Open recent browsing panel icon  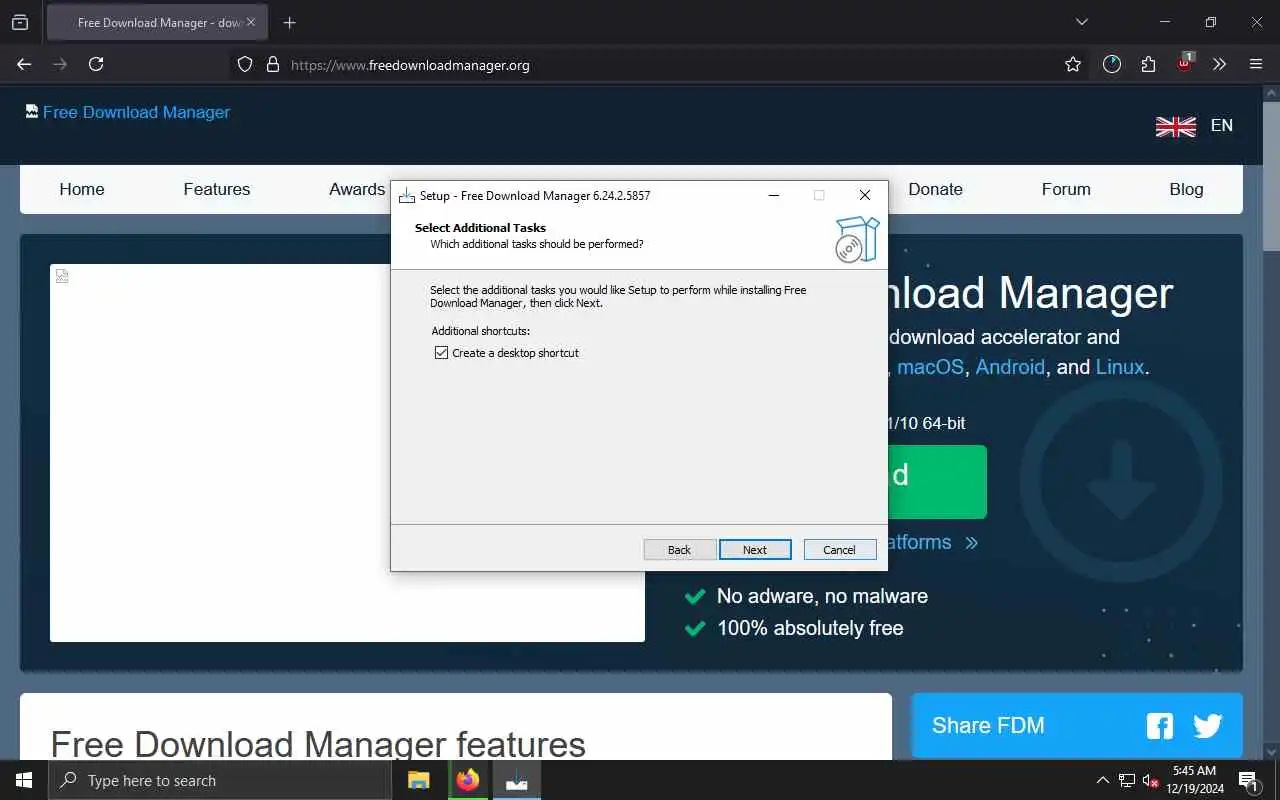coord(20,22)
